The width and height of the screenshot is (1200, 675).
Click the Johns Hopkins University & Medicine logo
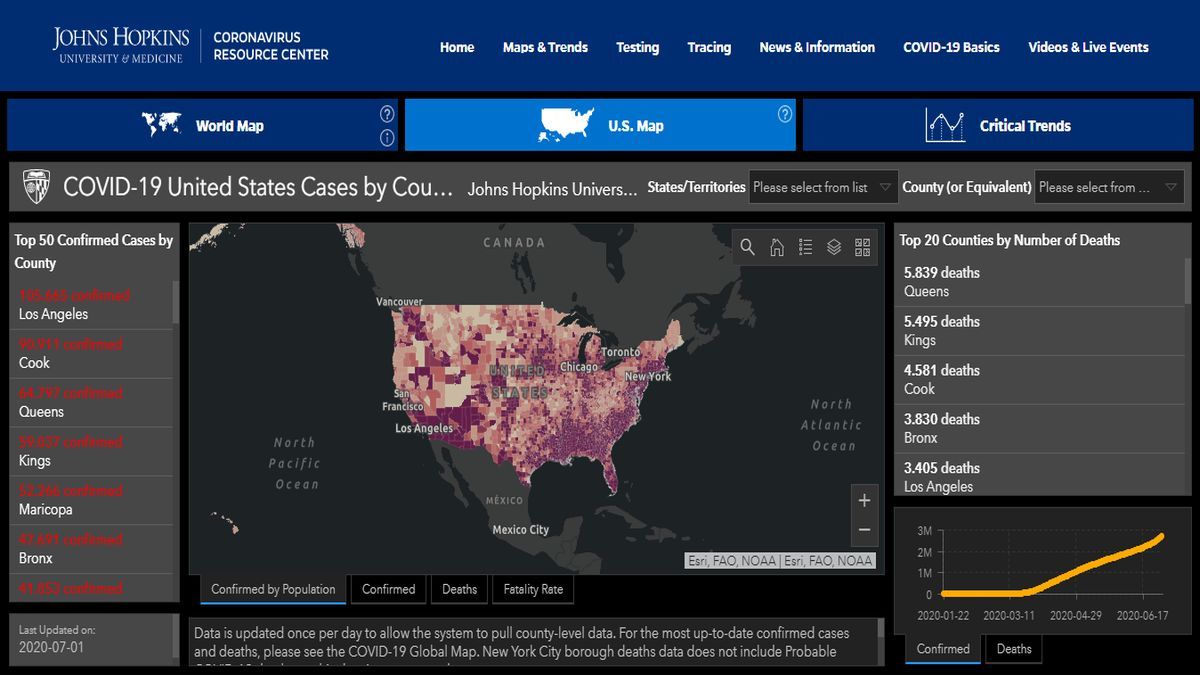121,45
